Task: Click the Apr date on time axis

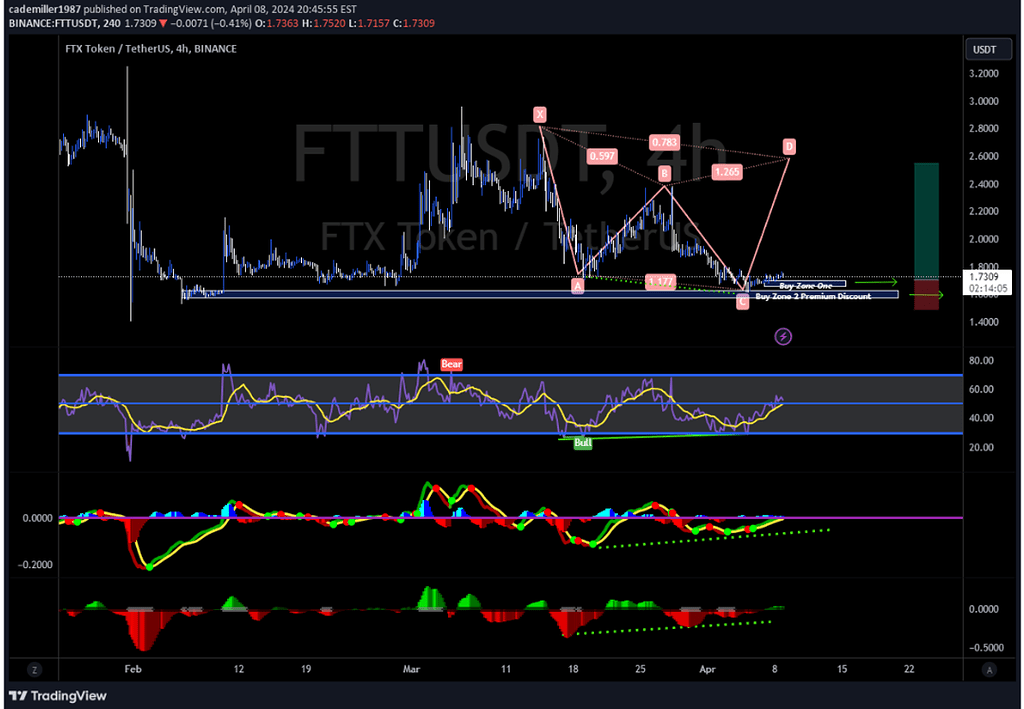Action: pyautogui.click(x=707, y=669)
